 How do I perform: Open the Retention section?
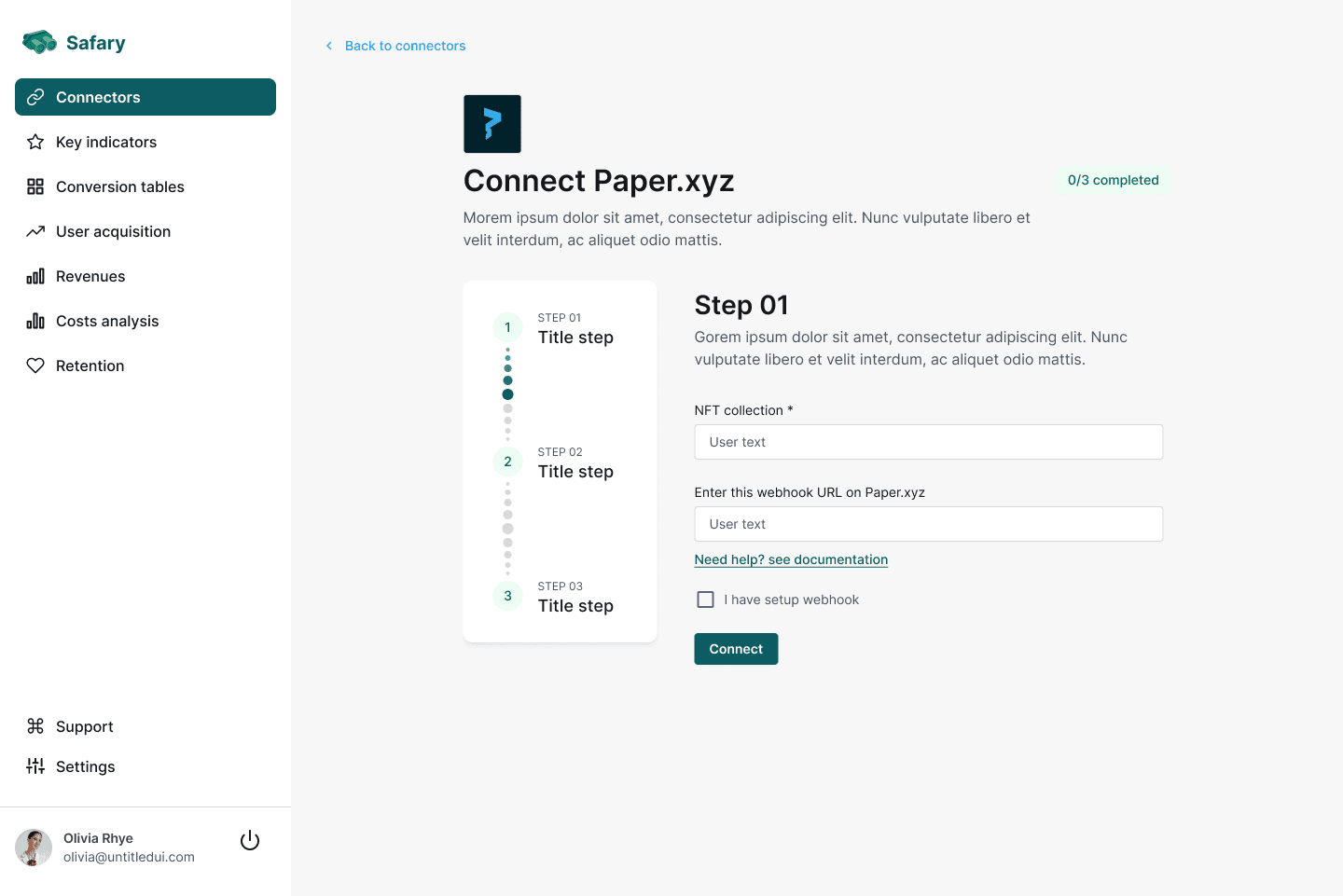point(145,365)
